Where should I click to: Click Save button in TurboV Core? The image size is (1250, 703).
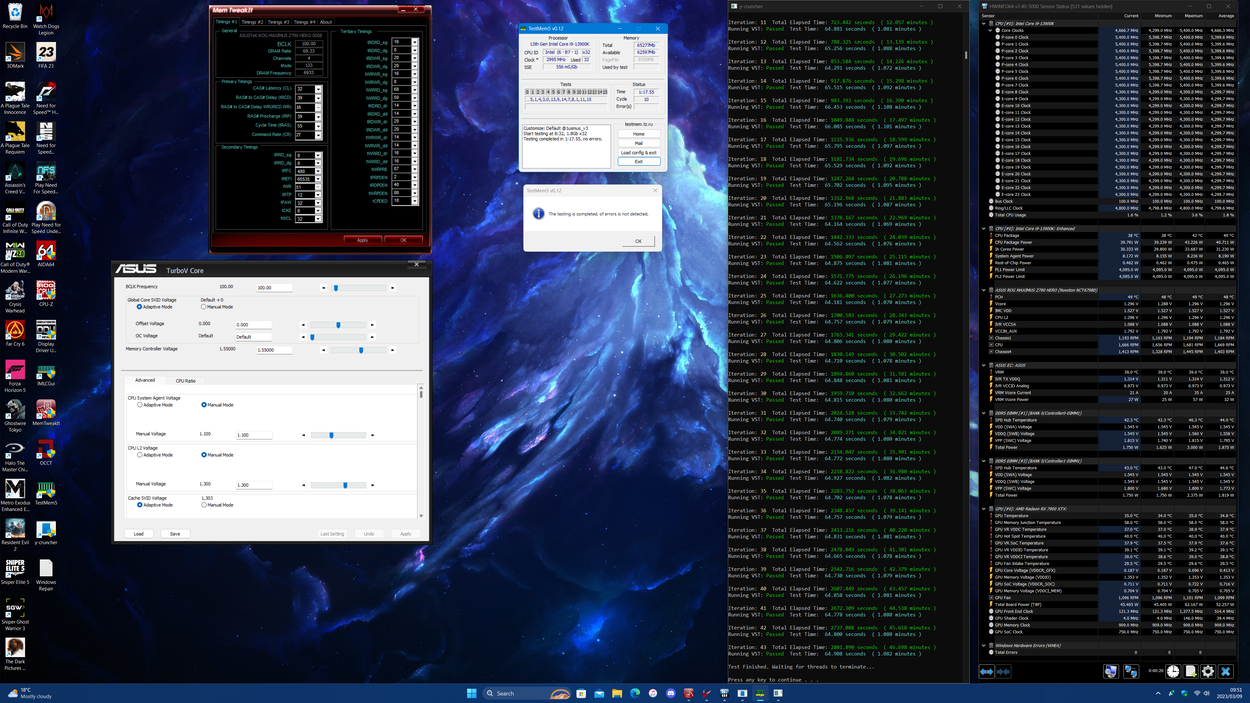point(175,534)
